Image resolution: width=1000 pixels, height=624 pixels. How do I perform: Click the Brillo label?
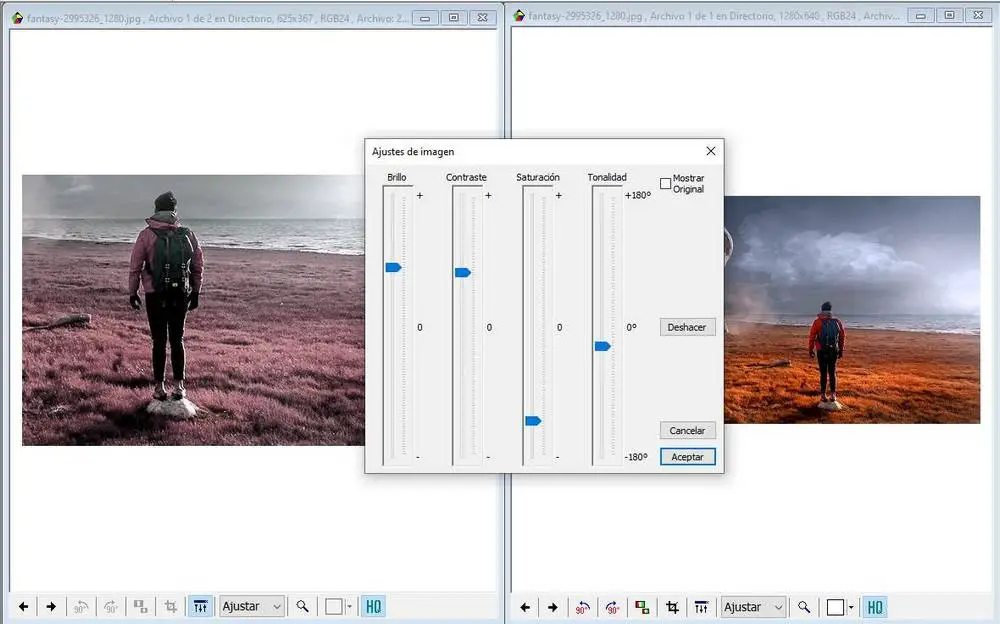[397, 177]
